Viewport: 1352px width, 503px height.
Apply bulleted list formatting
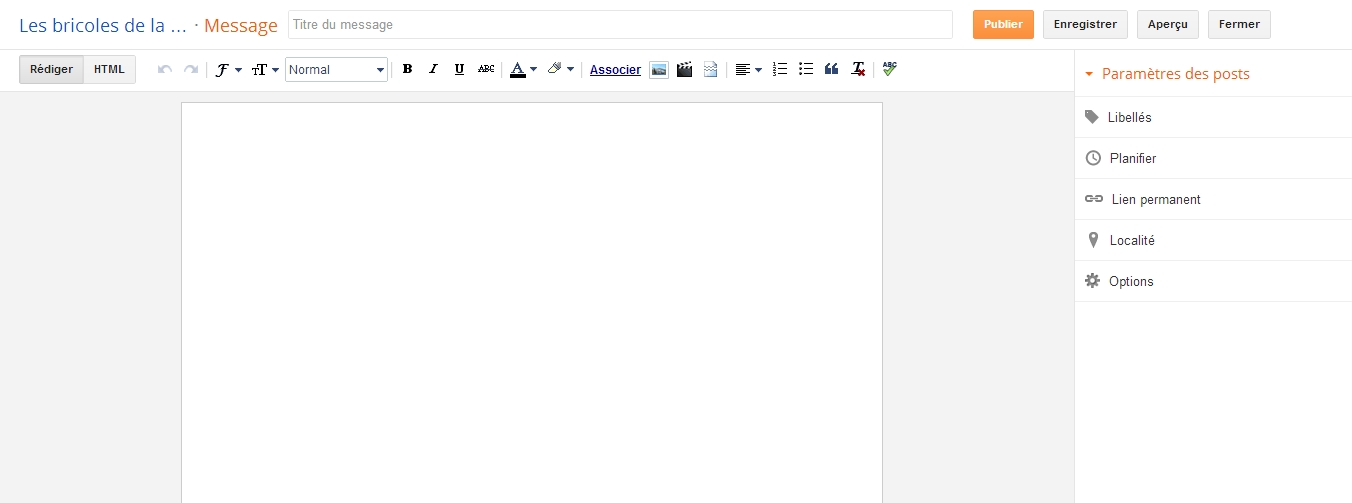pyautogui.click(x=806, y=69)
